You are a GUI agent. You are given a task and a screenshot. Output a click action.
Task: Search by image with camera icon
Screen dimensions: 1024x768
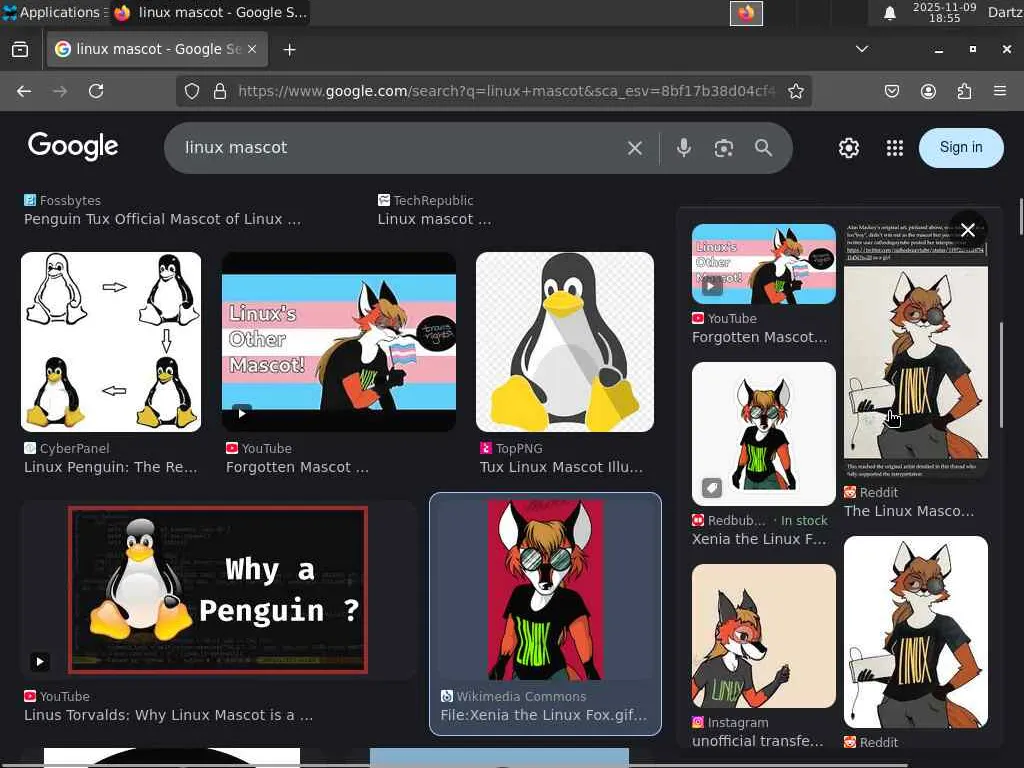[724, 148]
